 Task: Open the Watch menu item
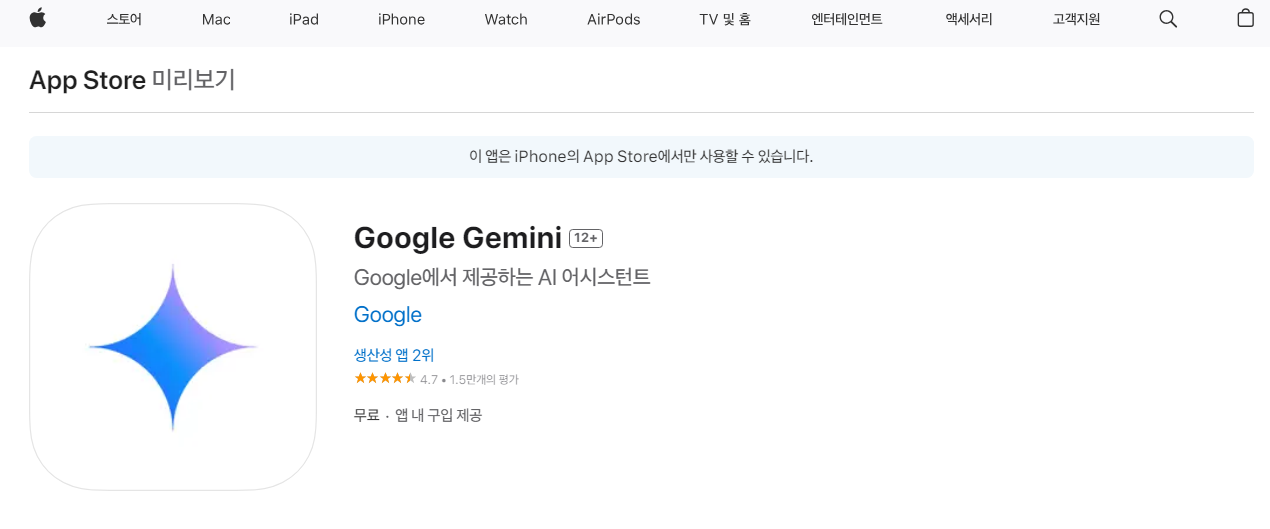tap(506, 19)
